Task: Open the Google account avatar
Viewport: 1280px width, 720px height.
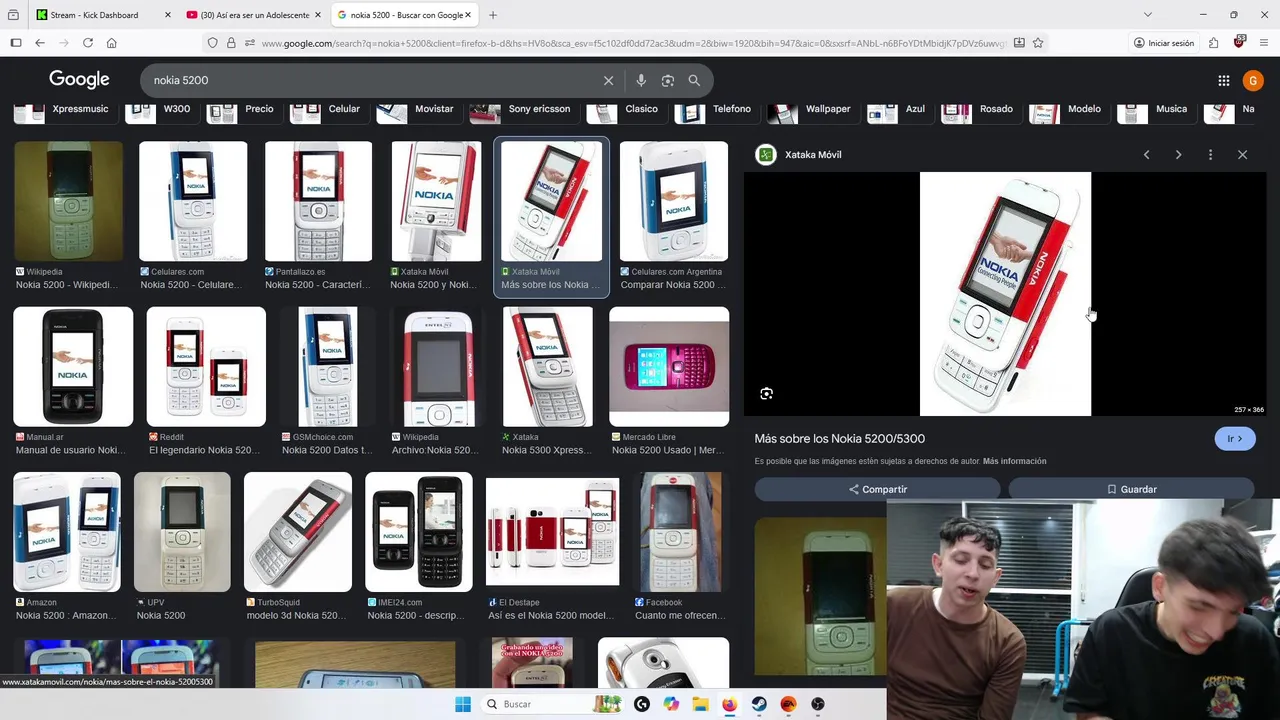Action: point(1253,80)
